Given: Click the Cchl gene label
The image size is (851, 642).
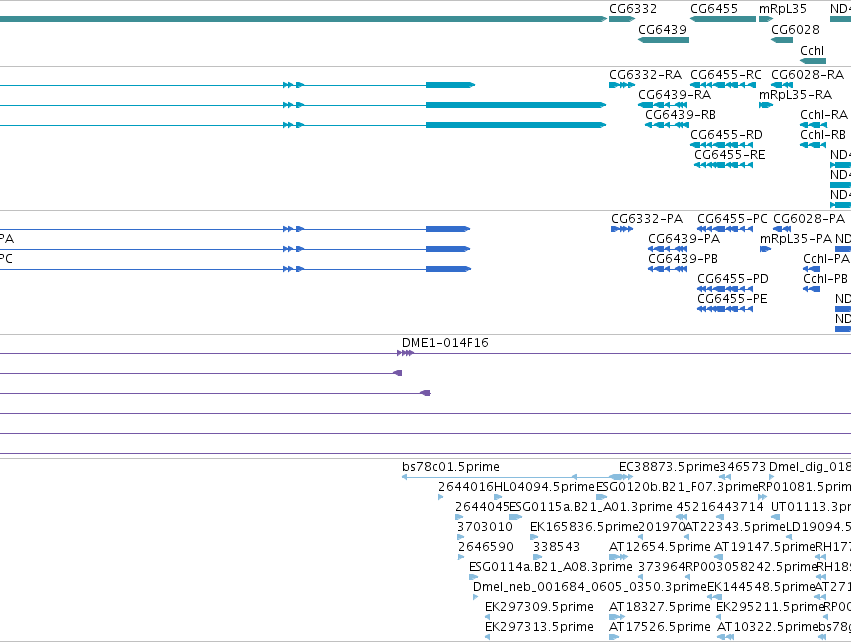Looking at the screenshot, I should [x=812, y=50].
